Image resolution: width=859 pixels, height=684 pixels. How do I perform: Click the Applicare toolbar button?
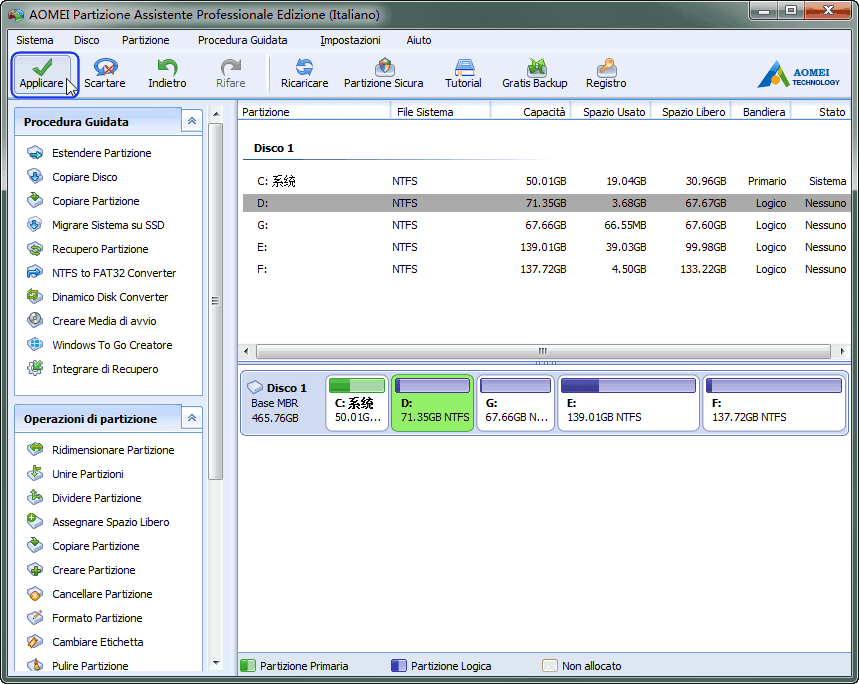44,75
